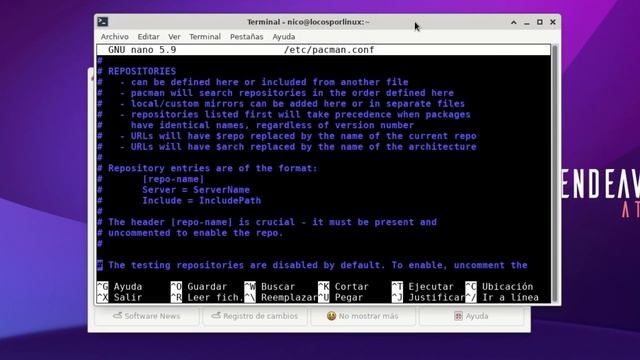The width and height of the screenshot is (640, 360).
Task: Click 'uncommented to enable the repo.' line
Action: [x=196, y=233]
